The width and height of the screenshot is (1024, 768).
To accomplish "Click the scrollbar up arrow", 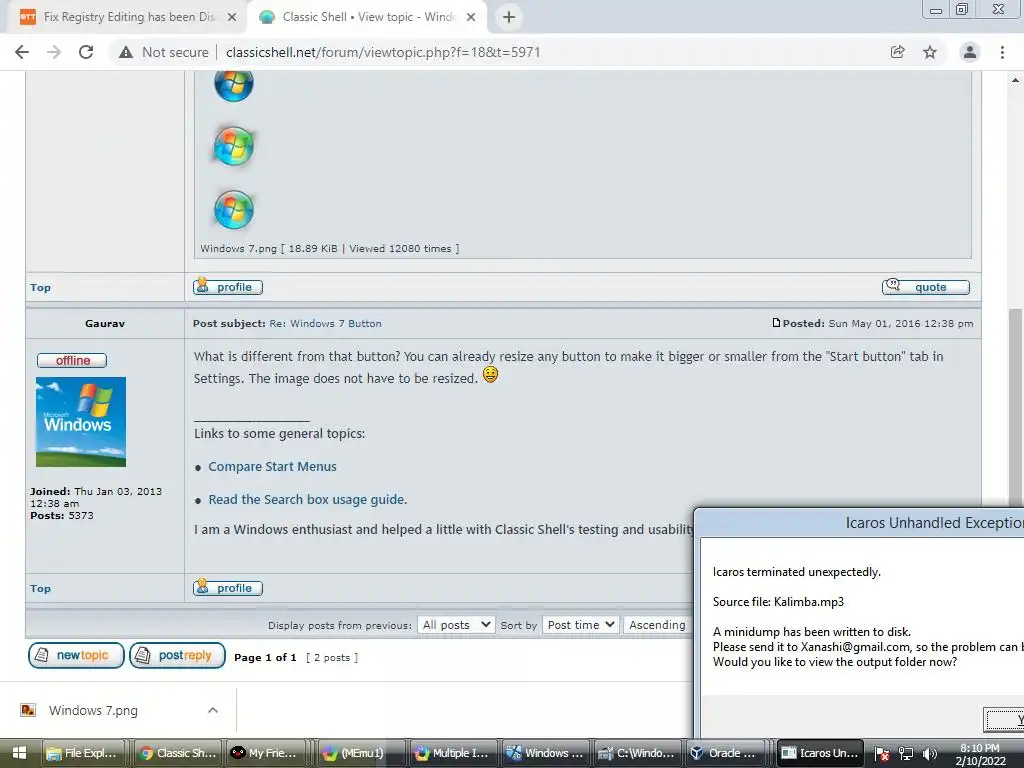I will point(1015,80).
